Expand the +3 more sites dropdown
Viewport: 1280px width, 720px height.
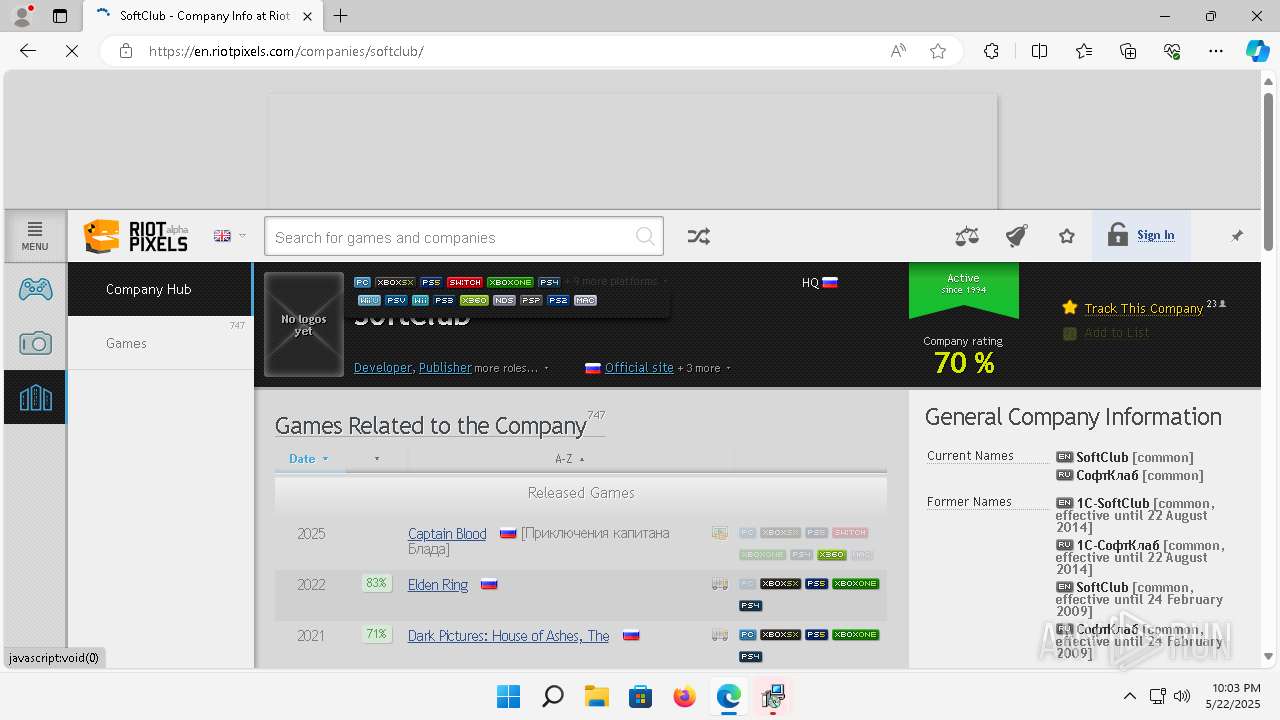pos(704,368)
